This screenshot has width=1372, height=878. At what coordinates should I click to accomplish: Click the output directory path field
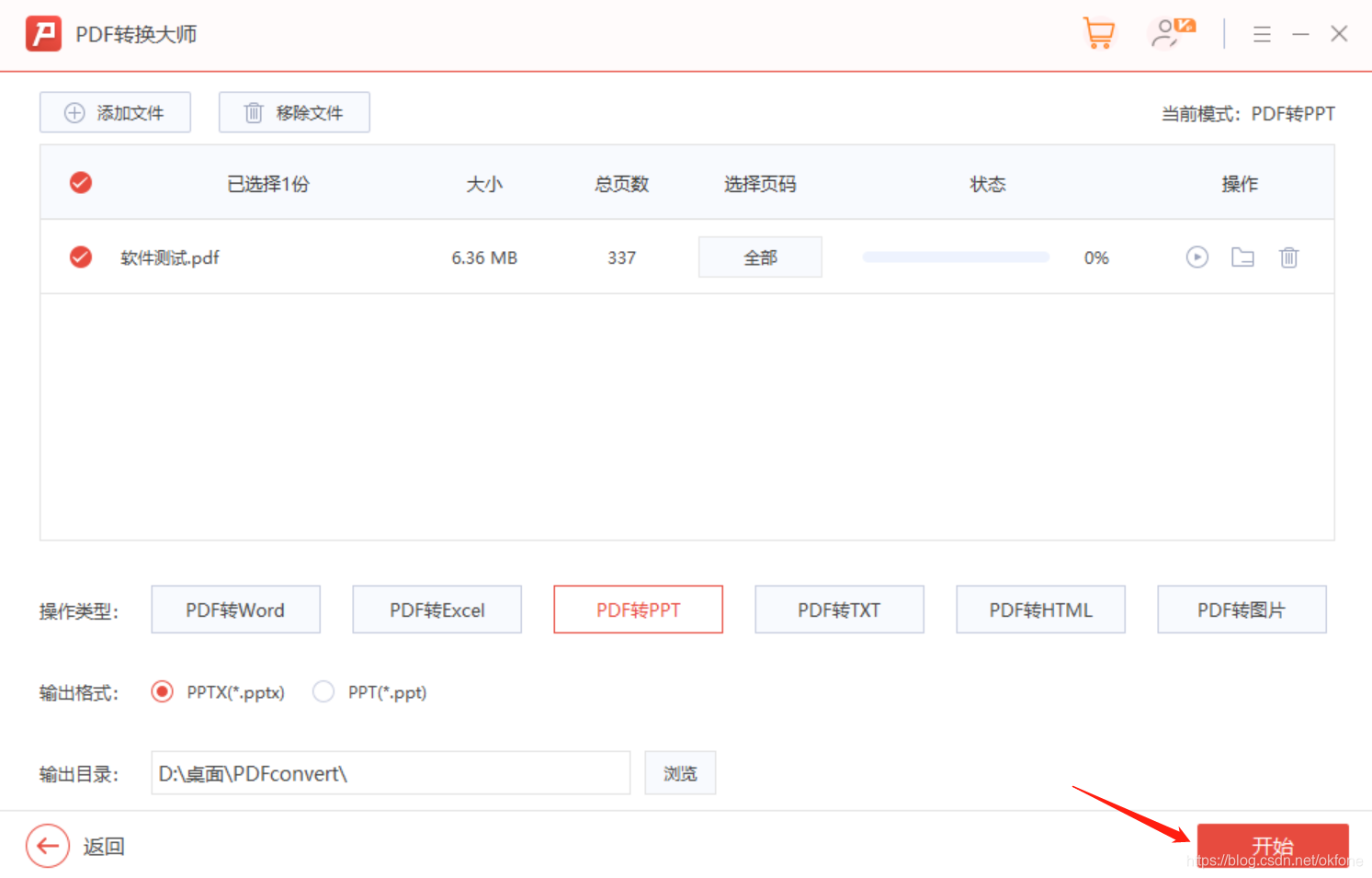pos(391,773)
